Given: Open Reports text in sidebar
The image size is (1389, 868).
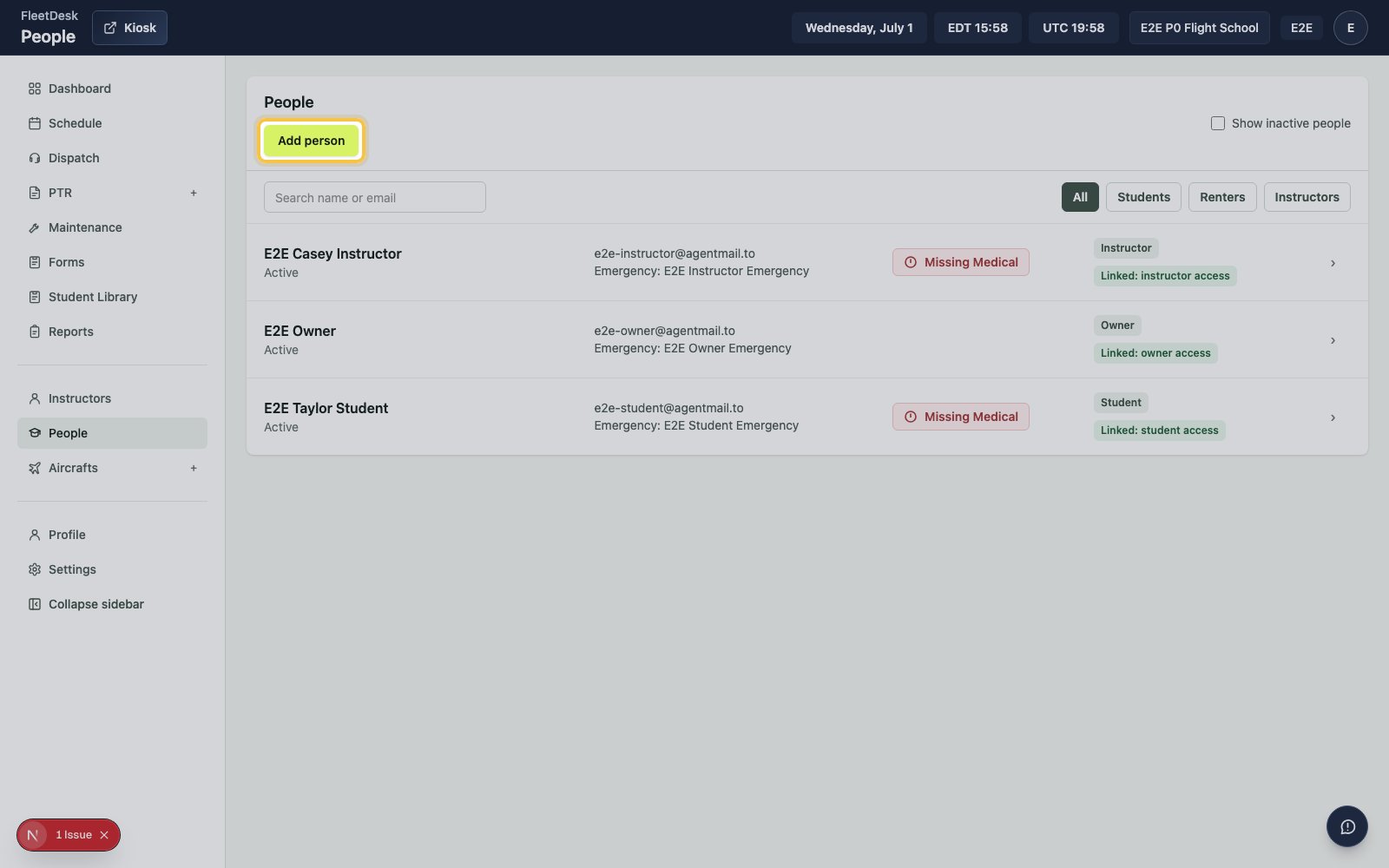Looking at the screenshot, I should point(71,332).
